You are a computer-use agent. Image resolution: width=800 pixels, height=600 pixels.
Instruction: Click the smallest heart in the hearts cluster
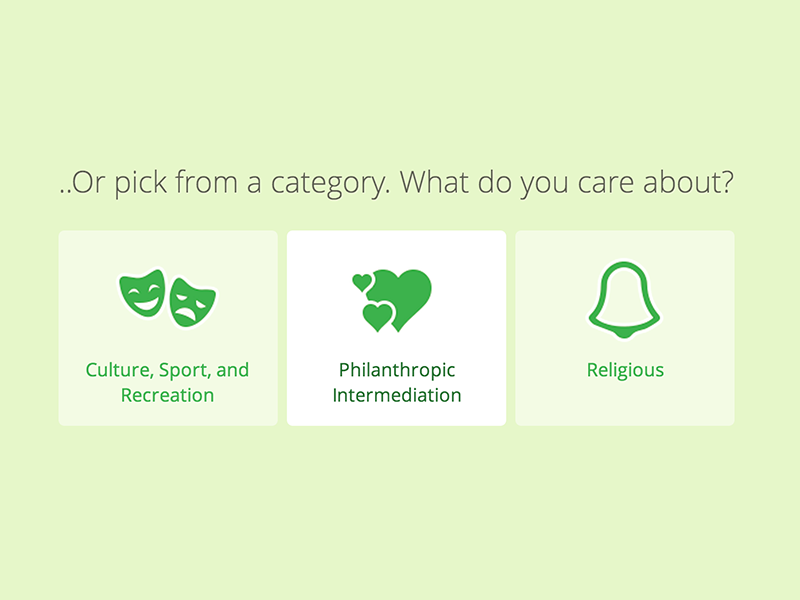click(360, 280)
